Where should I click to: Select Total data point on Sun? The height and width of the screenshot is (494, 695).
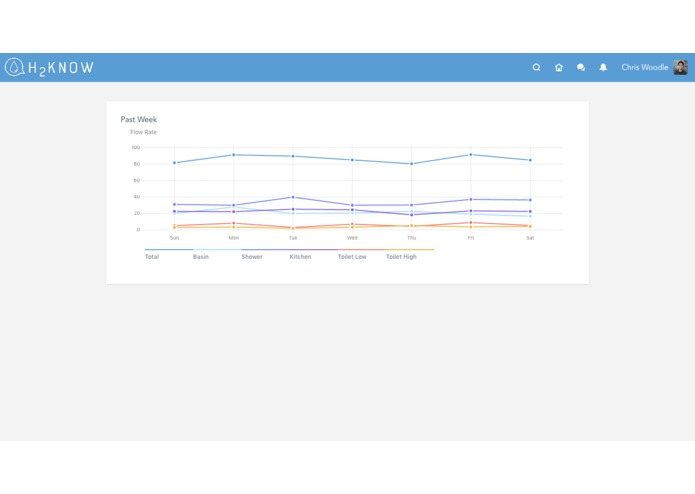[x=174, y=163]
